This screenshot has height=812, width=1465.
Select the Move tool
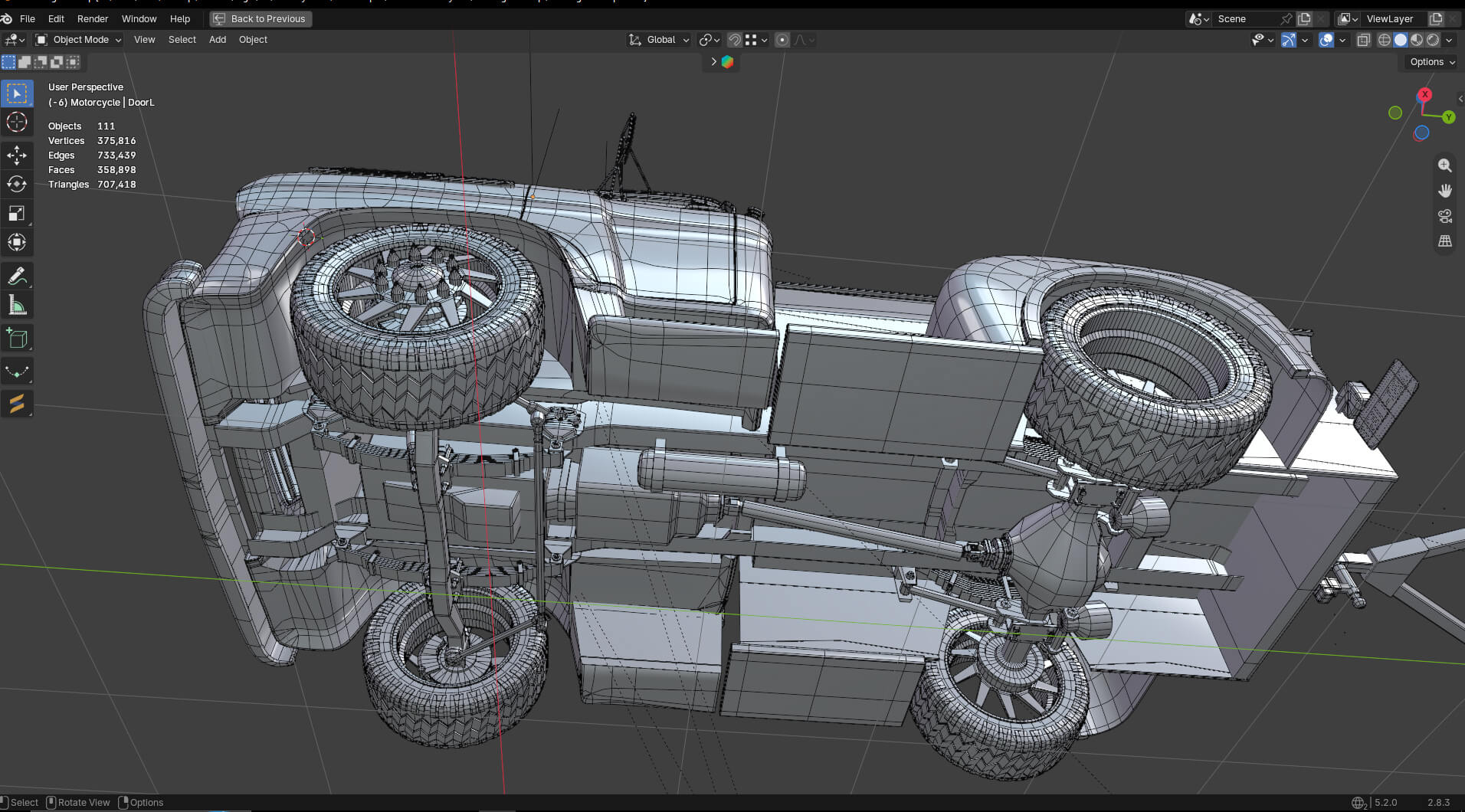pos(17,156)
